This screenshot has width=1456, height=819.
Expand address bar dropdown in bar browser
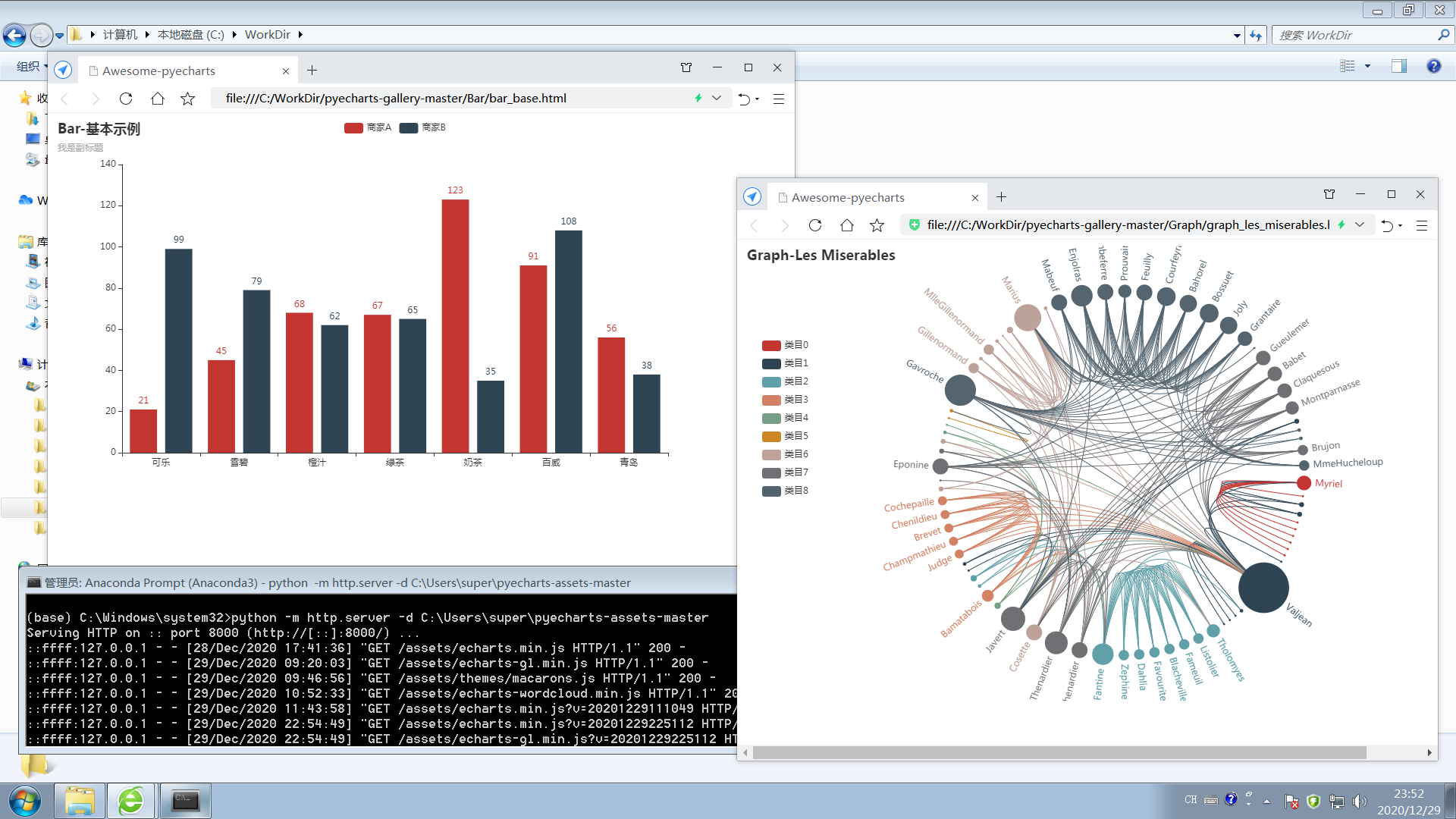pos(716,98)
